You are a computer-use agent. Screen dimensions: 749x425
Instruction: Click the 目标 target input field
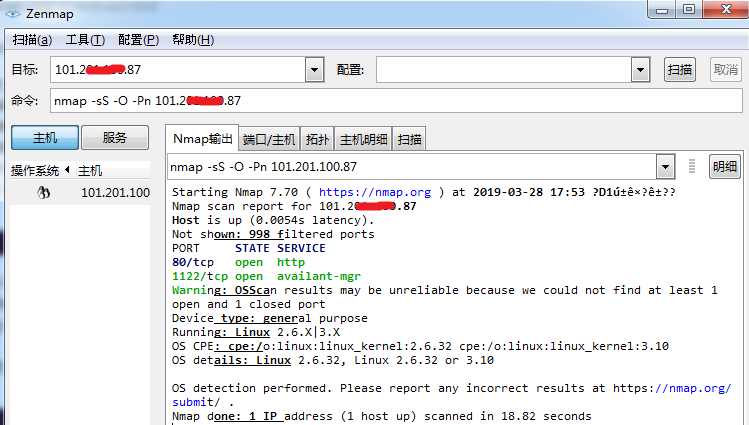(x=178, y=70)
